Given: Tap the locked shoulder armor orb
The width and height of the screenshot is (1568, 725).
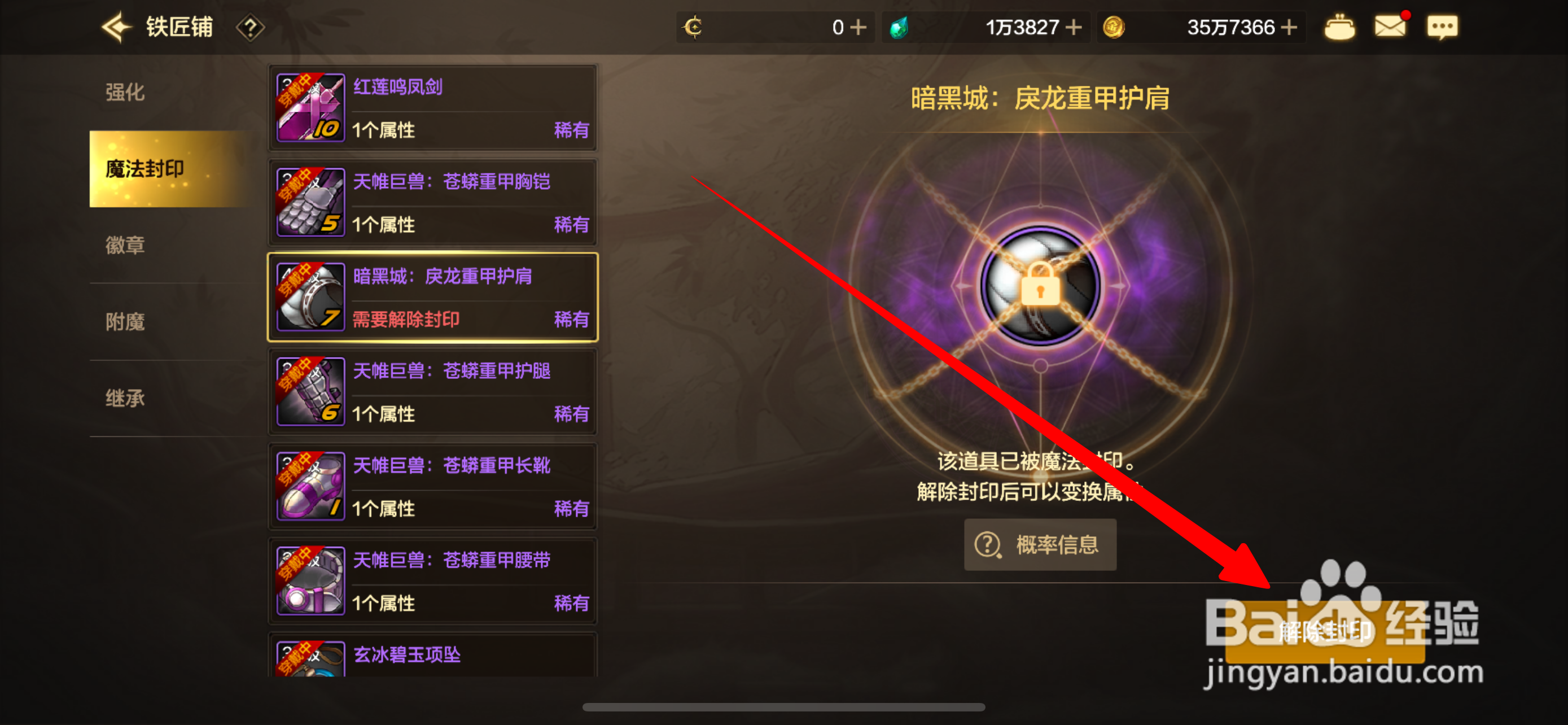Looking at the screenshot, I should click(1040, 286).
